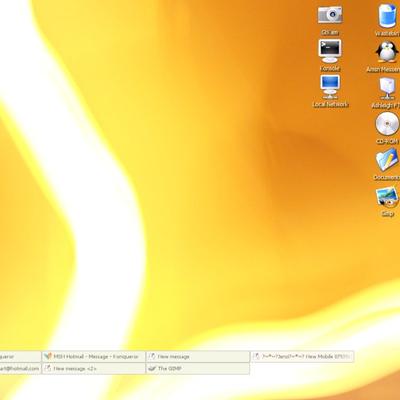Switch to MSN Hotmail - Message - Konqueror task
Image resolution: width=400 pixels, height=400 pixels.
click(x=94, y=356)
